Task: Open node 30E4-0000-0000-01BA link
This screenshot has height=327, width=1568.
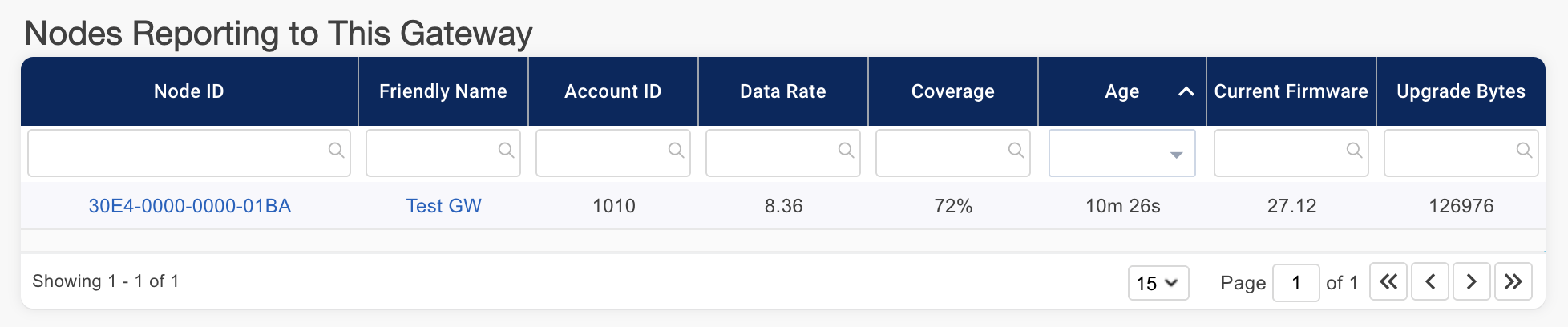Action: pyautogui.click(x=190, y=206)
